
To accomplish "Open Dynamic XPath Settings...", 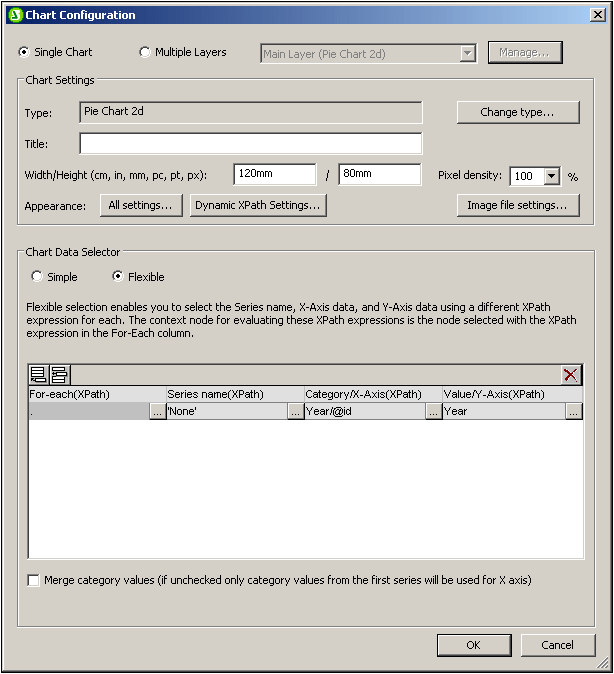I will [258, 205].
